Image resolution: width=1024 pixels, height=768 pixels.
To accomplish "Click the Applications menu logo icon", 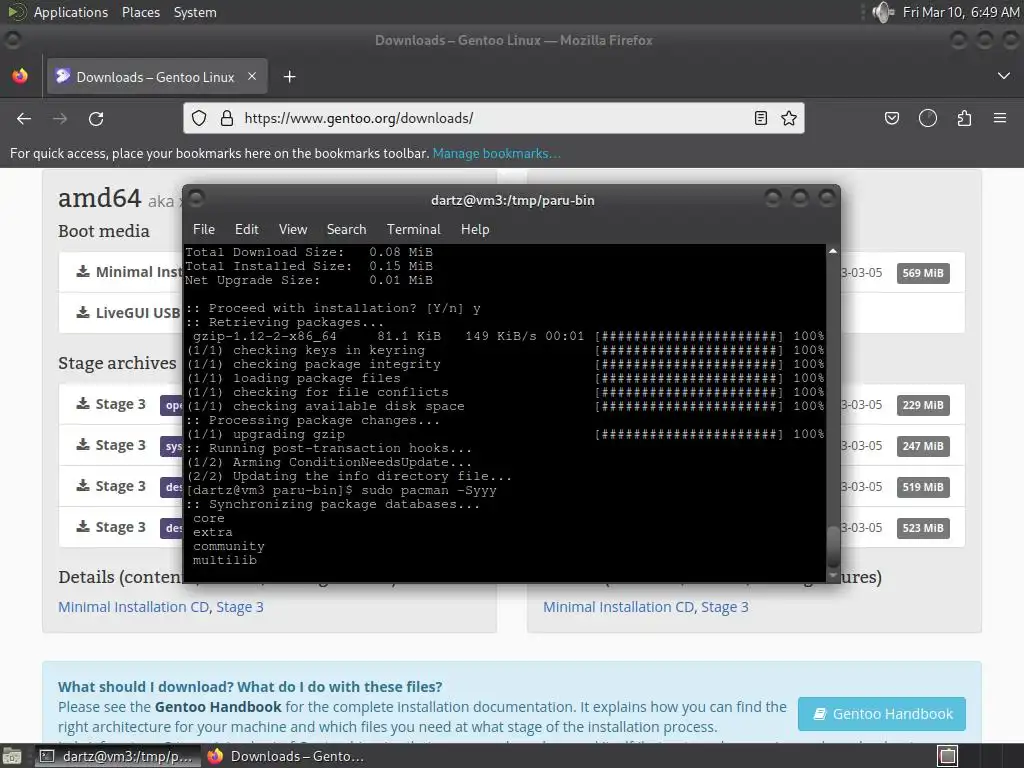I will (17, 12).
